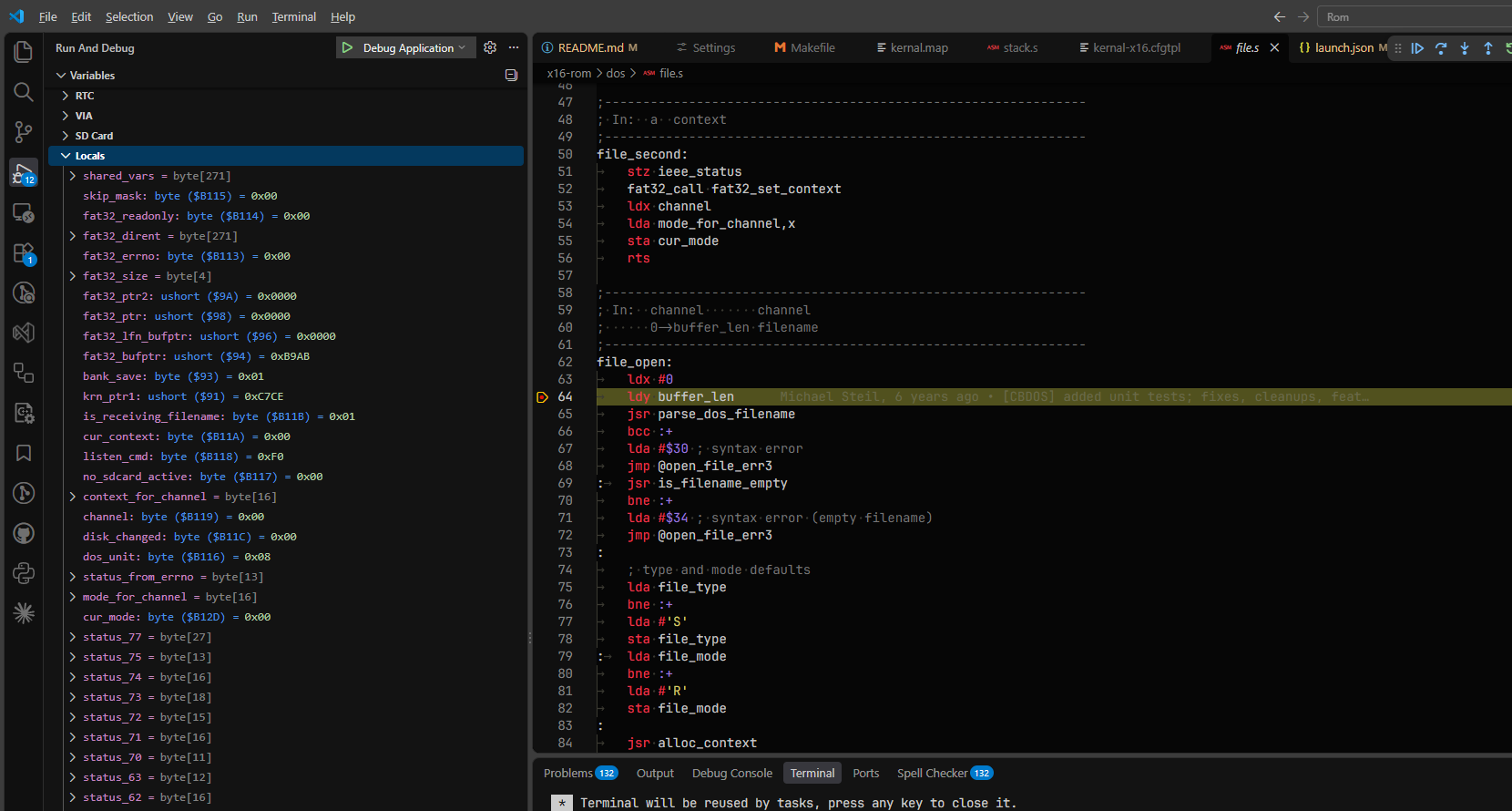Click the dos breadcrumb folder
1512x811 pixels.
(616, 73)
